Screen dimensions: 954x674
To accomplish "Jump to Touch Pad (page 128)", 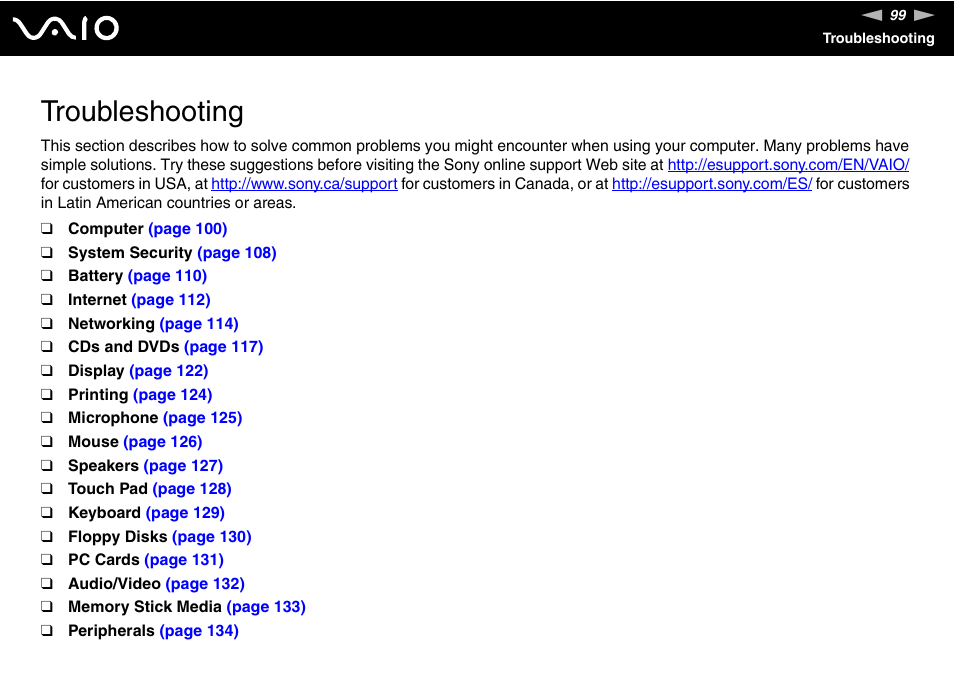I will point(192,489).
